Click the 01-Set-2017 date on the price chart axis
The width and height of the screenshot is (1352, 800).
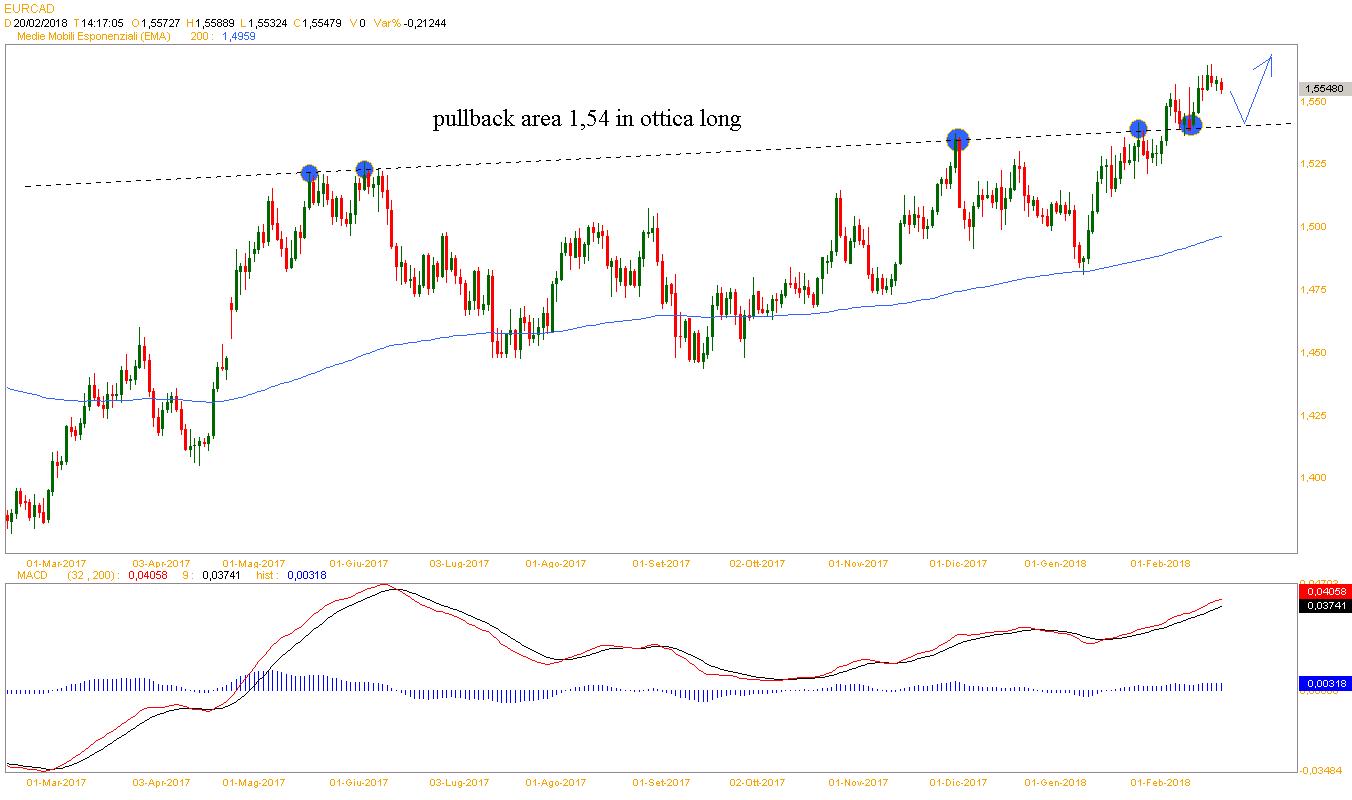tap(661, 563)
